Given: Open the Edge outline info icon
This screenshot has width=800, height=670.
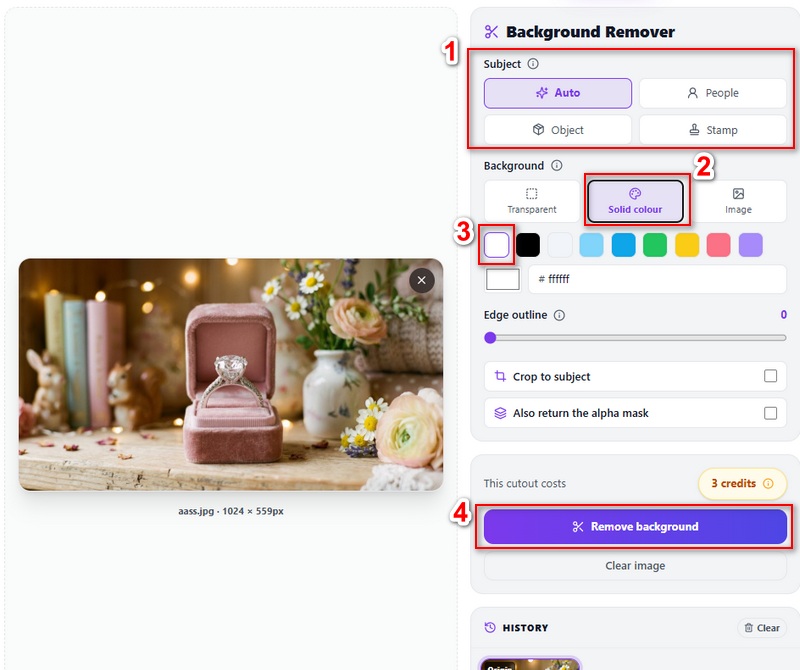Looking at the screenshot, I should 559,315.
